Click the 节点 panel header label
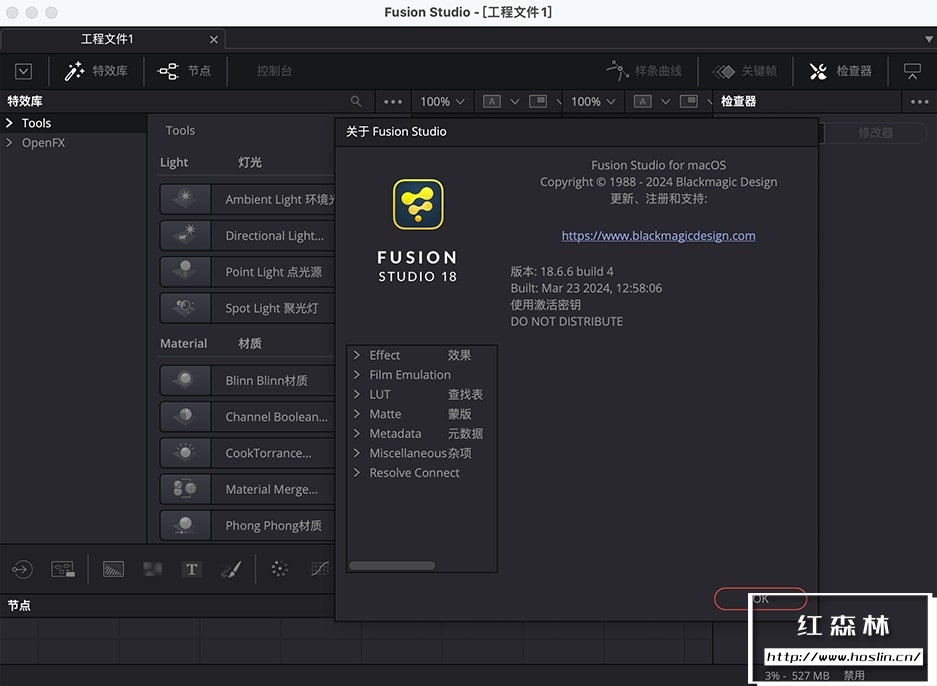Viewport: 937px width, 686px height. pyautogui.click(x=19, y=605)
